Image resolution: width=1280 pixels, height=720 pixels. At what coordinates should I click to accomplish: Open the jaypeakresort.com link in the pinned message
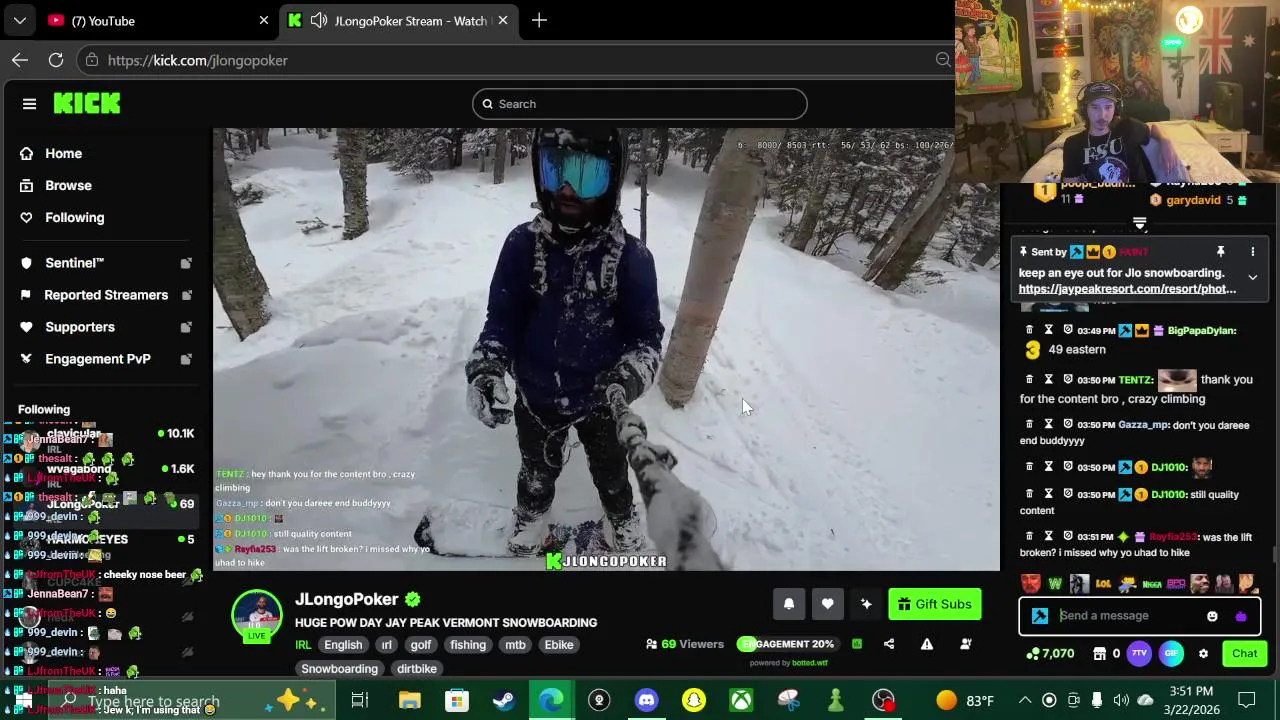click(1127, 289)
